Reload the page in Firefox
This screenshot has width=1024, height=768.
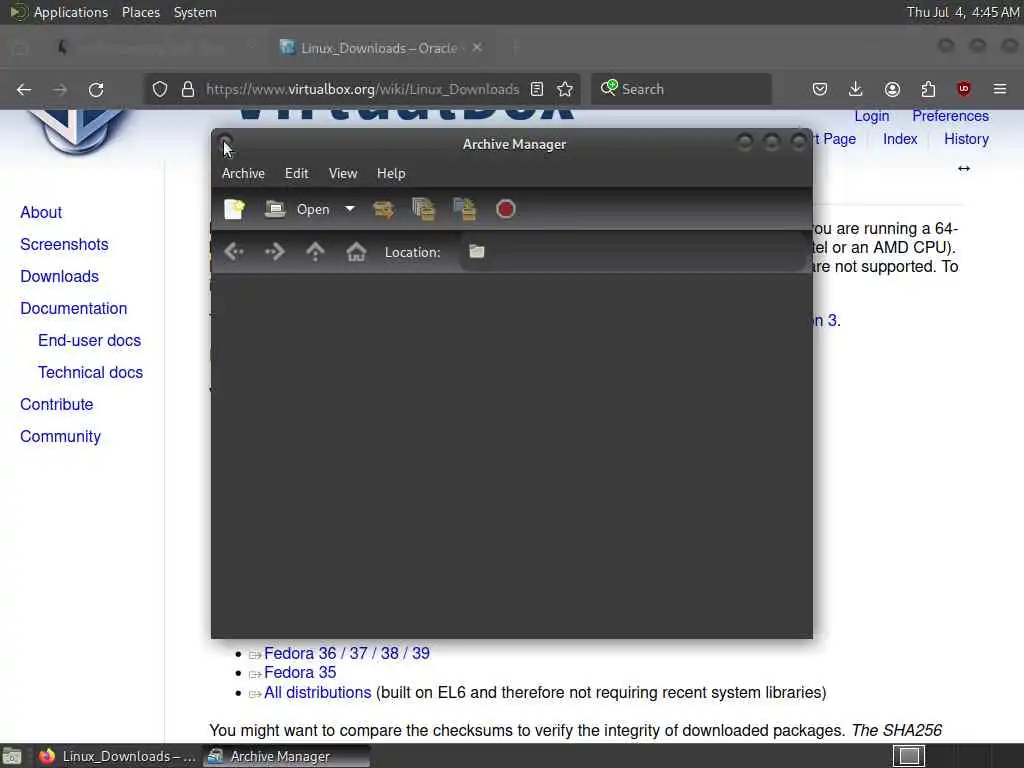pyautogui.click(x=96, y=89)
